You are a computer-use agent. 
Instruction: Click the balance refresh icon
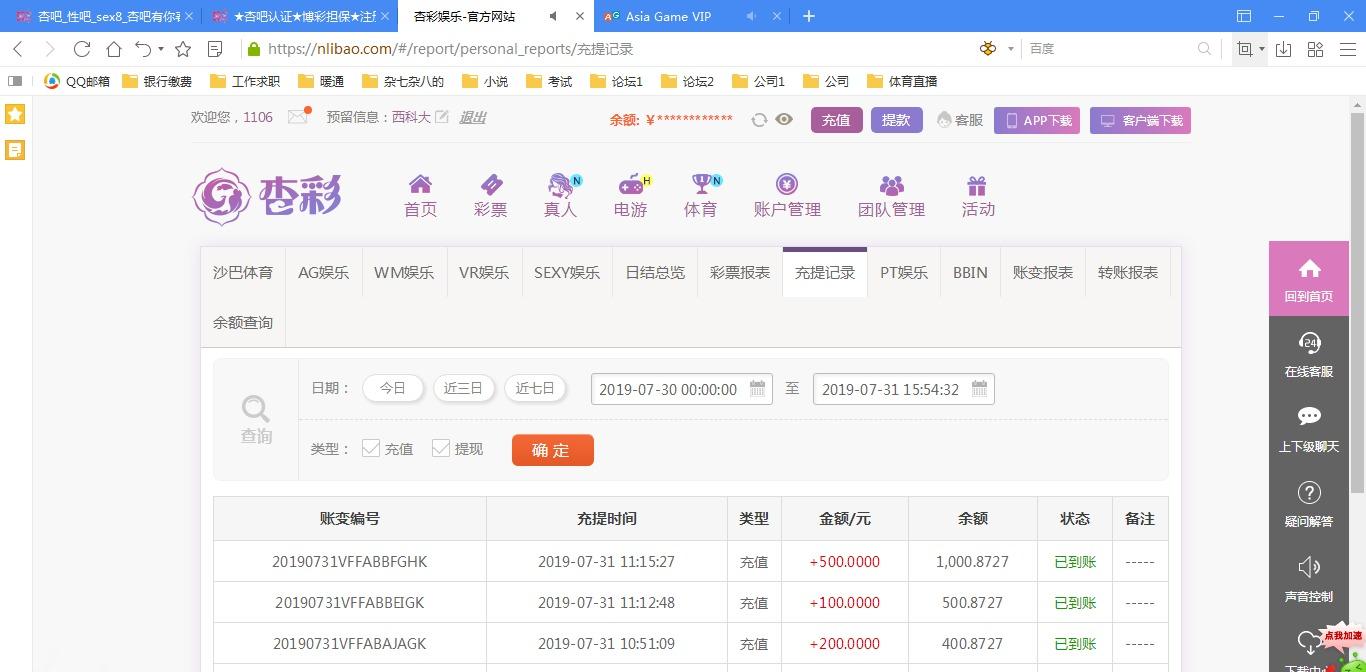click(759, 120)
